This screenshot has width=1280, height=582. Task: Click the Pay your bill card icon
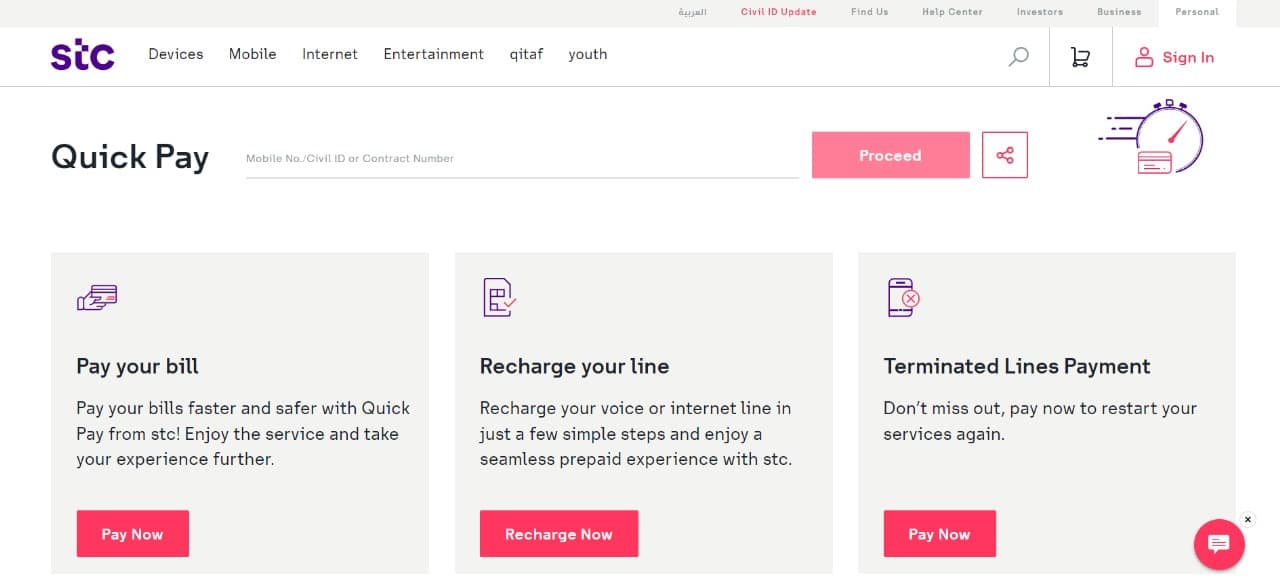96,297
